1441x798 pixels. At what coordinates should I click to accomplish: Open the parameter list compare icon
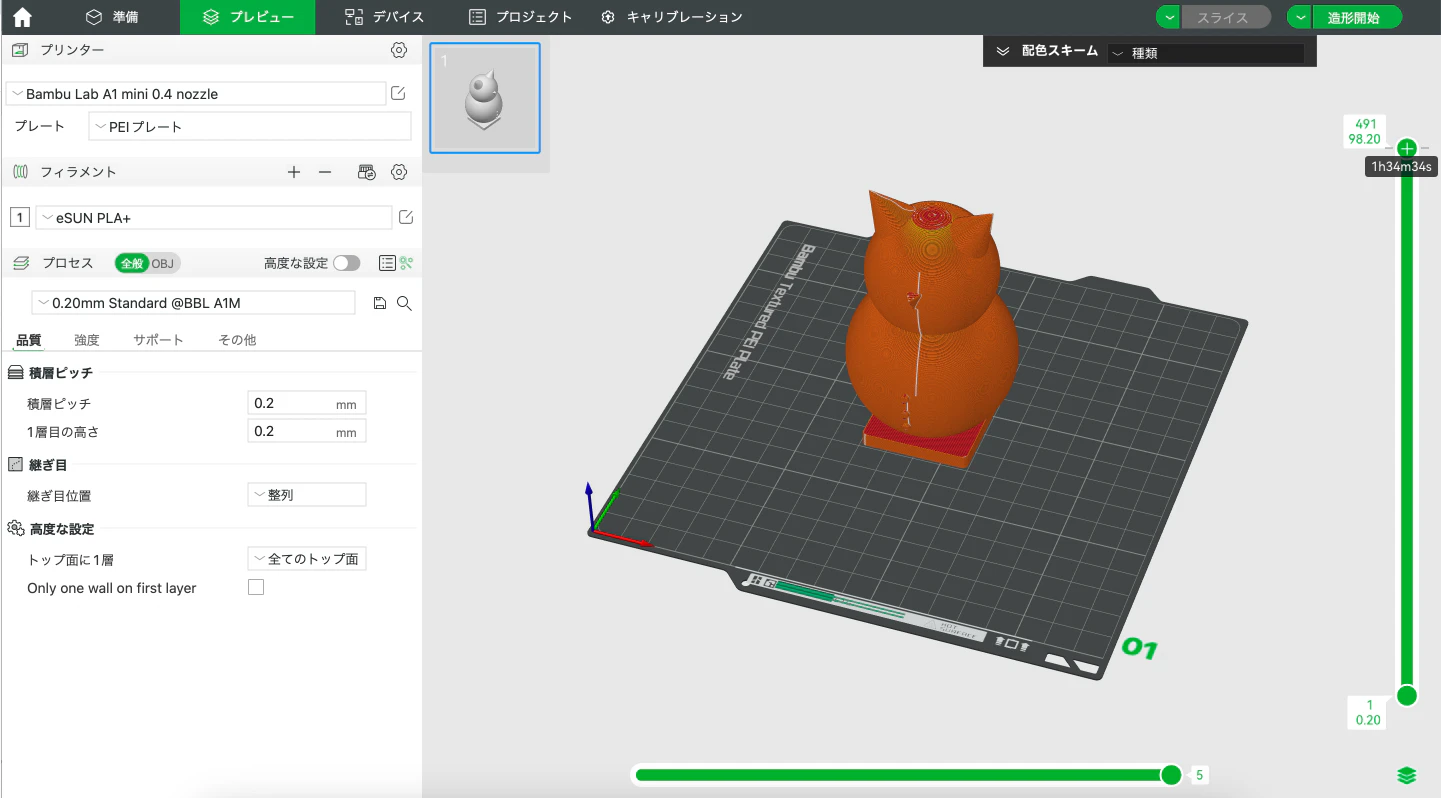pos(387,263)
